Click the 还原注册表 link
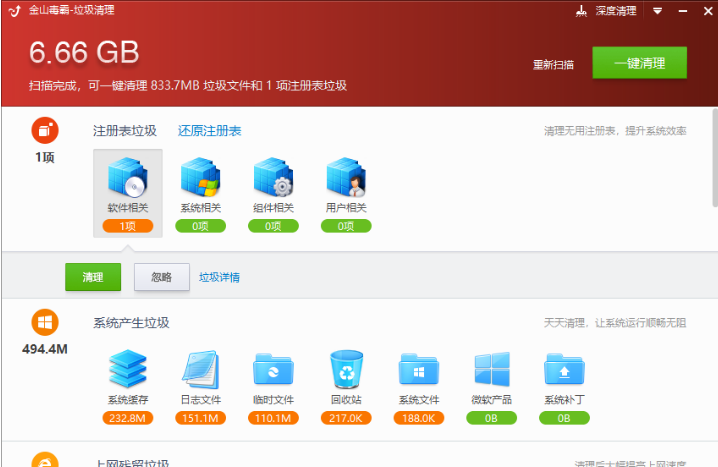This screenshot has height=467, width=718. [x=209, y=131]
